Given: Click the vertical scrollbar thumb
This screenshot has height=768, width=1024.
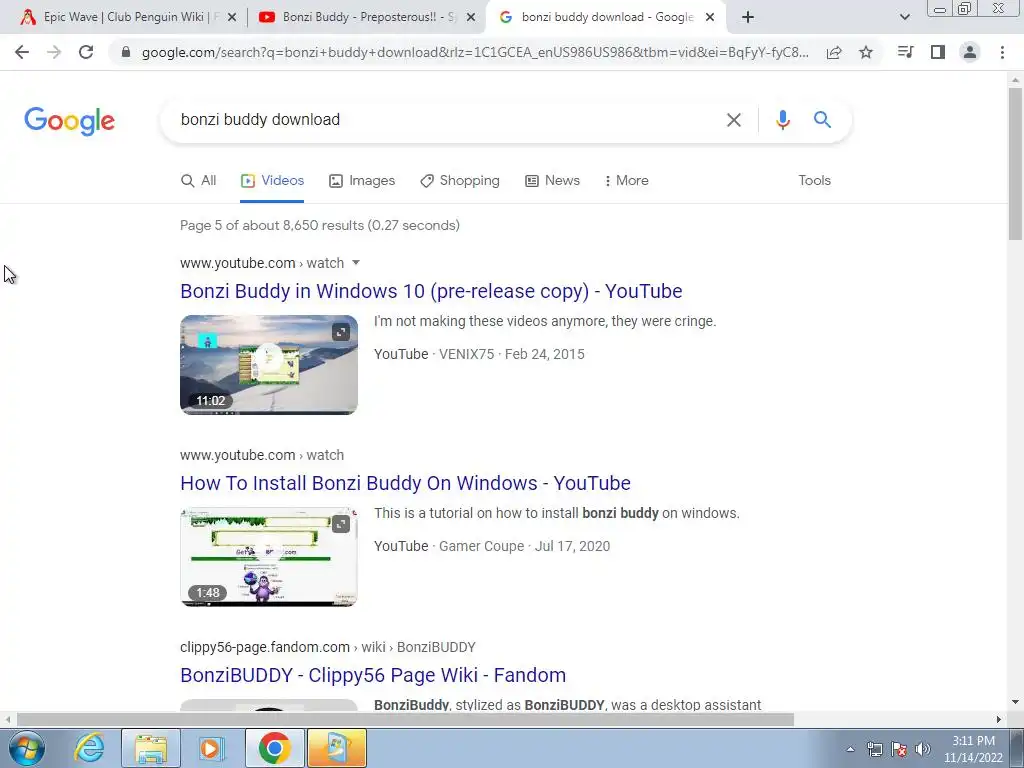Looking at the screenshot, I should (1015, 163).
